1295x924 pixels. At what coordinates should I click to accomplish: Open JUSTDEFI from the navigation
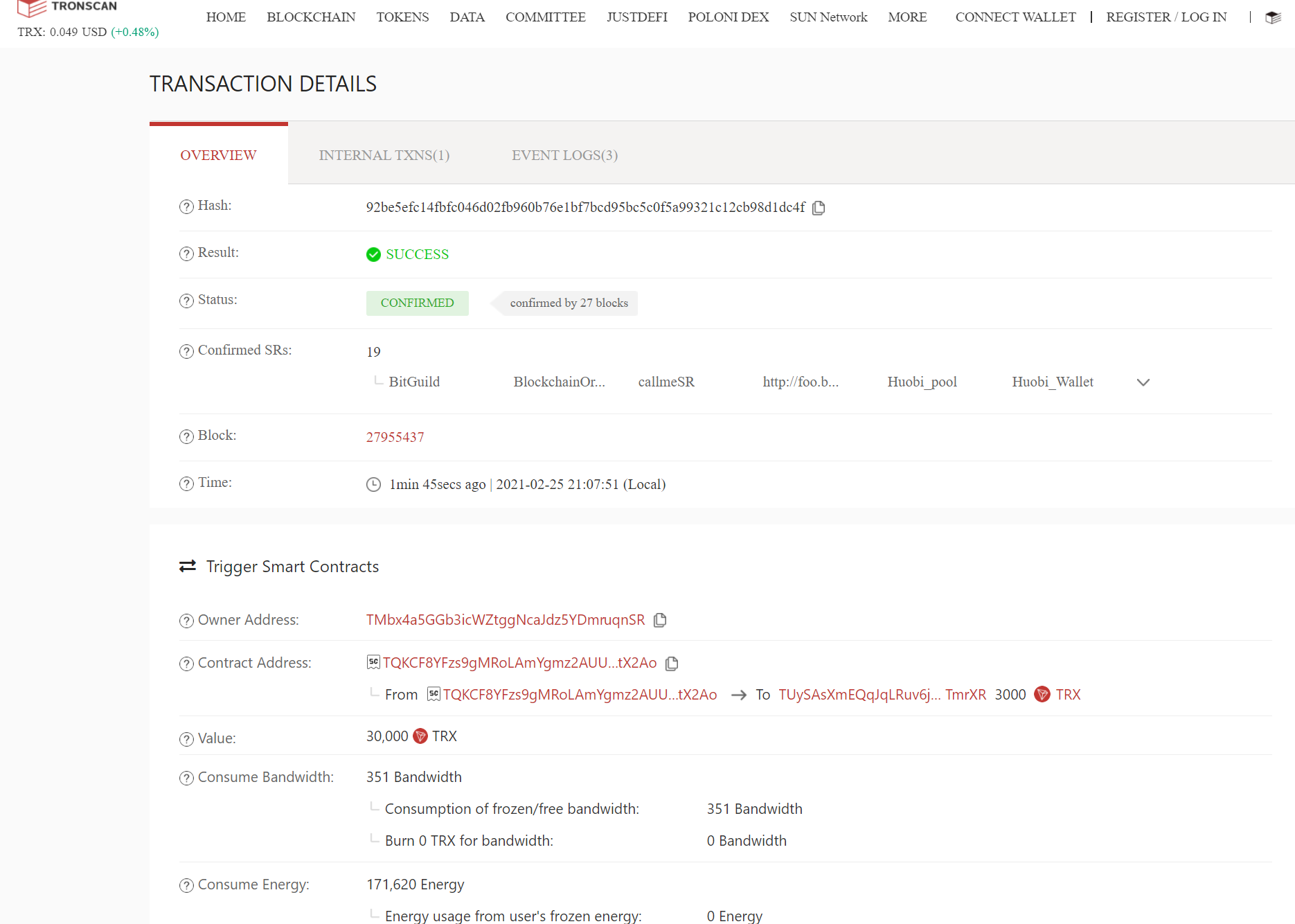coord(636,17)
